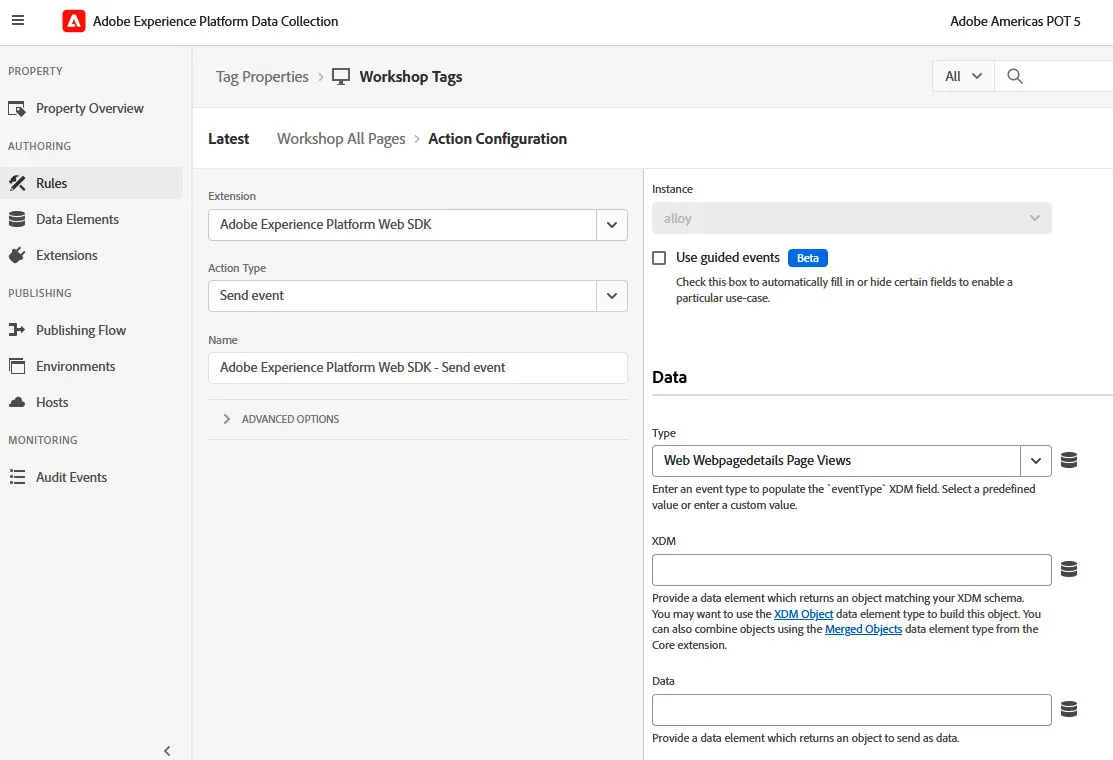Image resolution: width=1113 pixels, height=760 pixels.
Task: Click the monitor icon beside Workshop Tags
Action: pos(341,77)
